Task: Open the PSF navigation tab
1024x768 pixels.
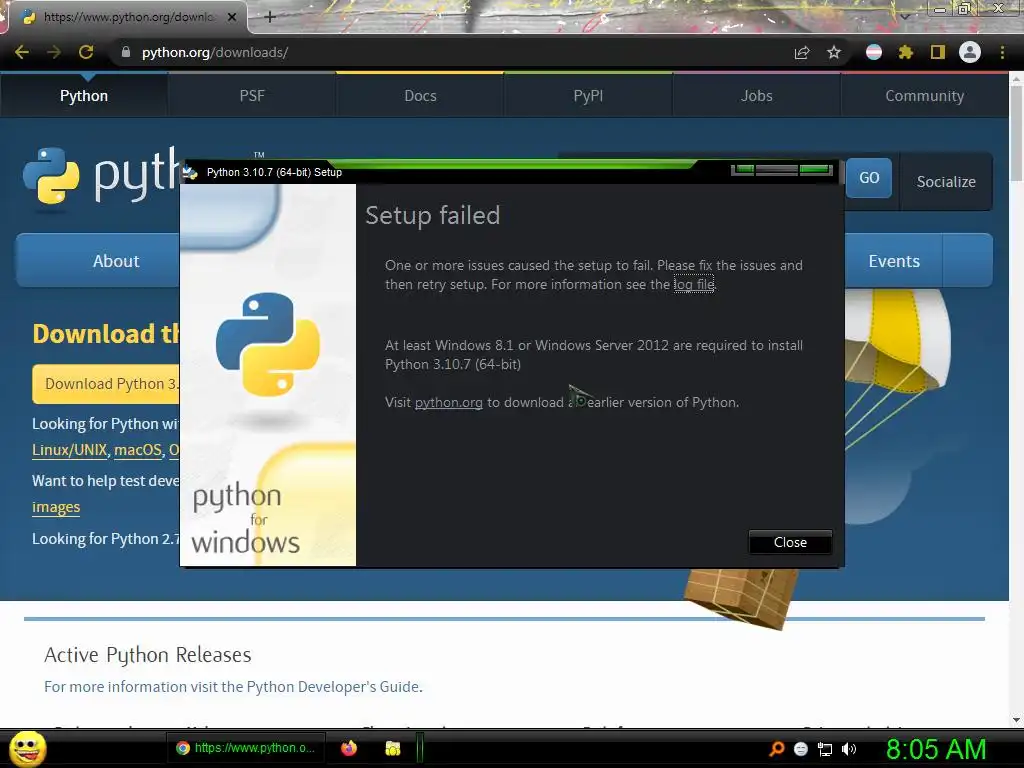Action: (252, 95)
